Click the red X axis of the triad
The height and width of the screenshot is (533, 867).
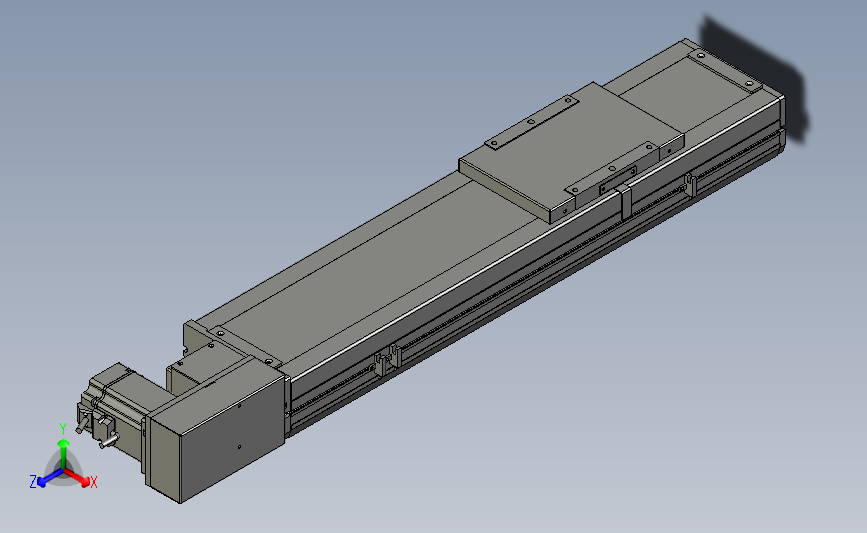(79, 478)
